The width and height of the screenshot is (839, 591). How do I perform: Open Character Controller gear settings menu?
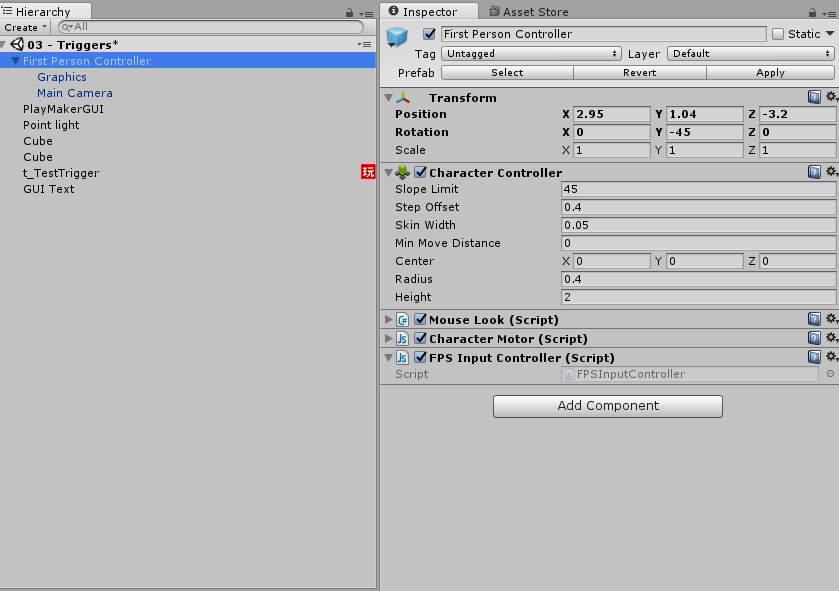(831, 172)
